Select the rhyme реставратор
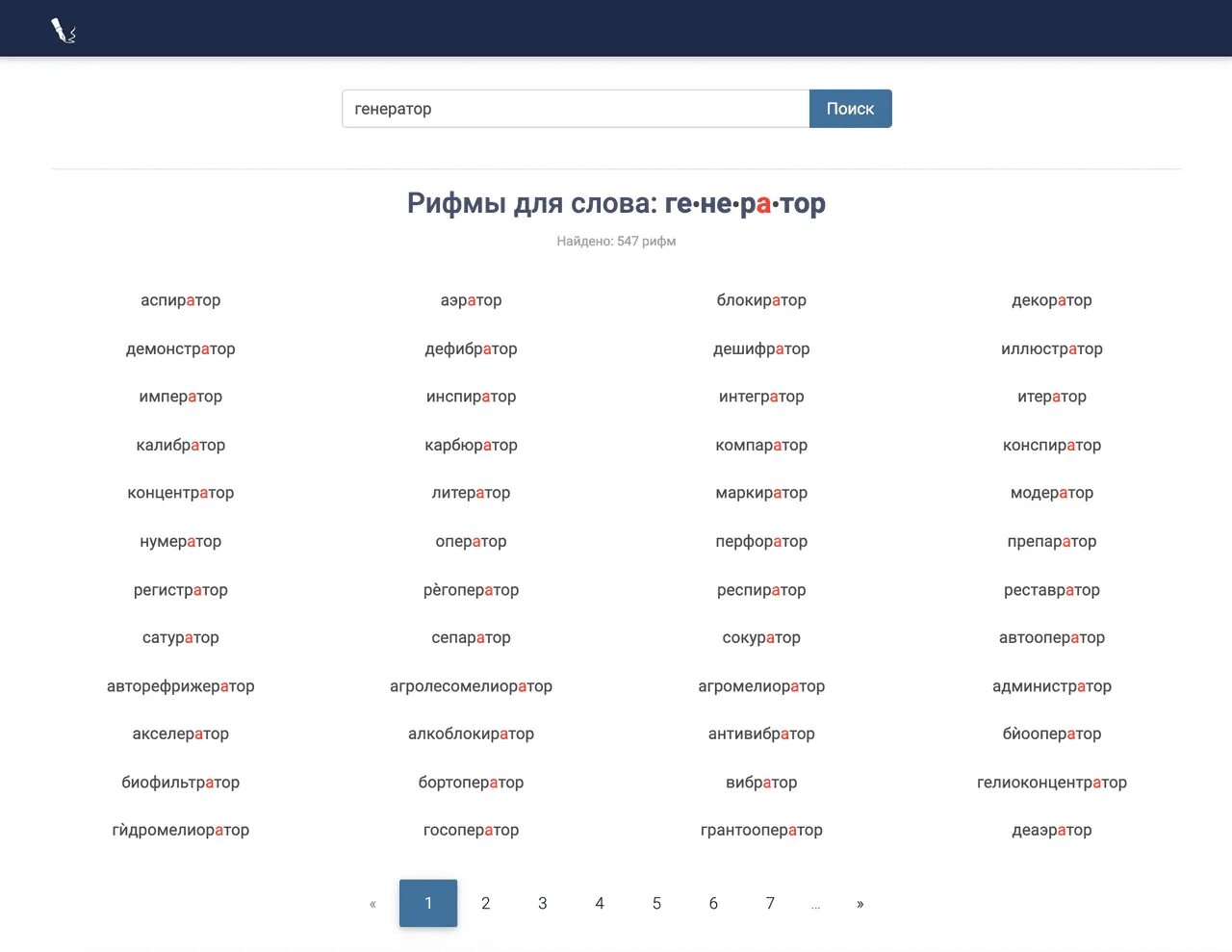Image resolution: width=1232 pixels, height=952 pixels. coord(1052,590)
